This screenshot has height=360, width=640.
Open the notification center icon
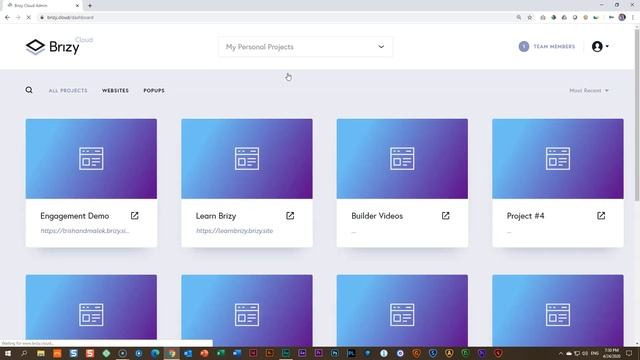tap(629, 353)
